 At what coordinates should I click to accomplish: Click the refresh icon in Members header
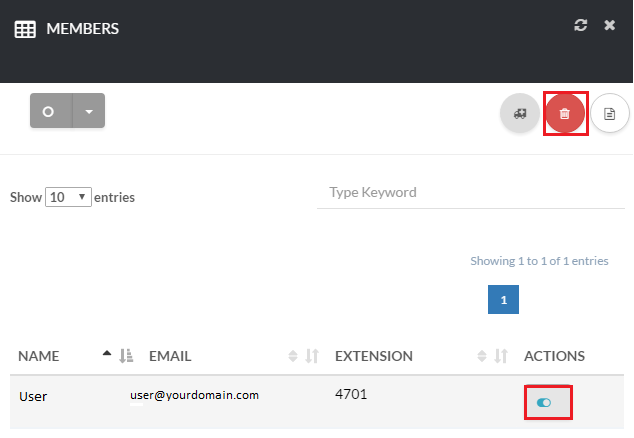[581, 26]
